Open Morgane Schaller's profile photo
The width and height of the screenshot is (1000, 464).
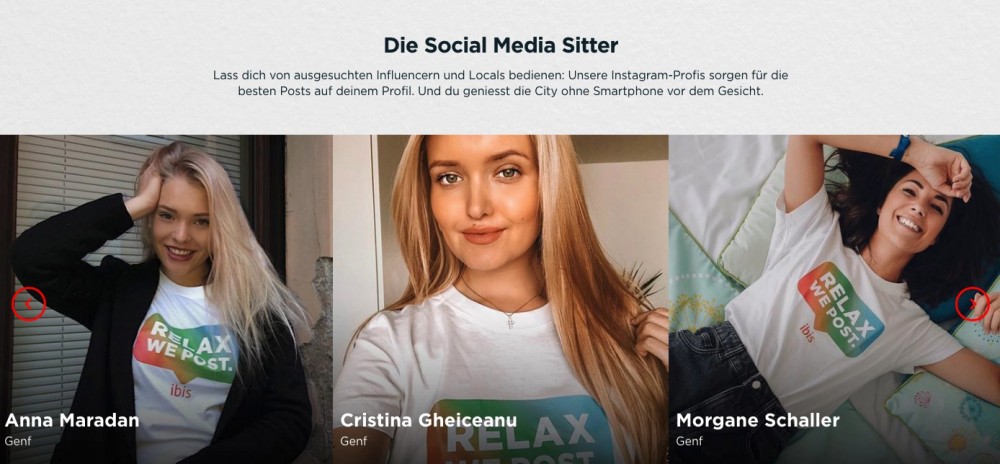tap(835, 299)
